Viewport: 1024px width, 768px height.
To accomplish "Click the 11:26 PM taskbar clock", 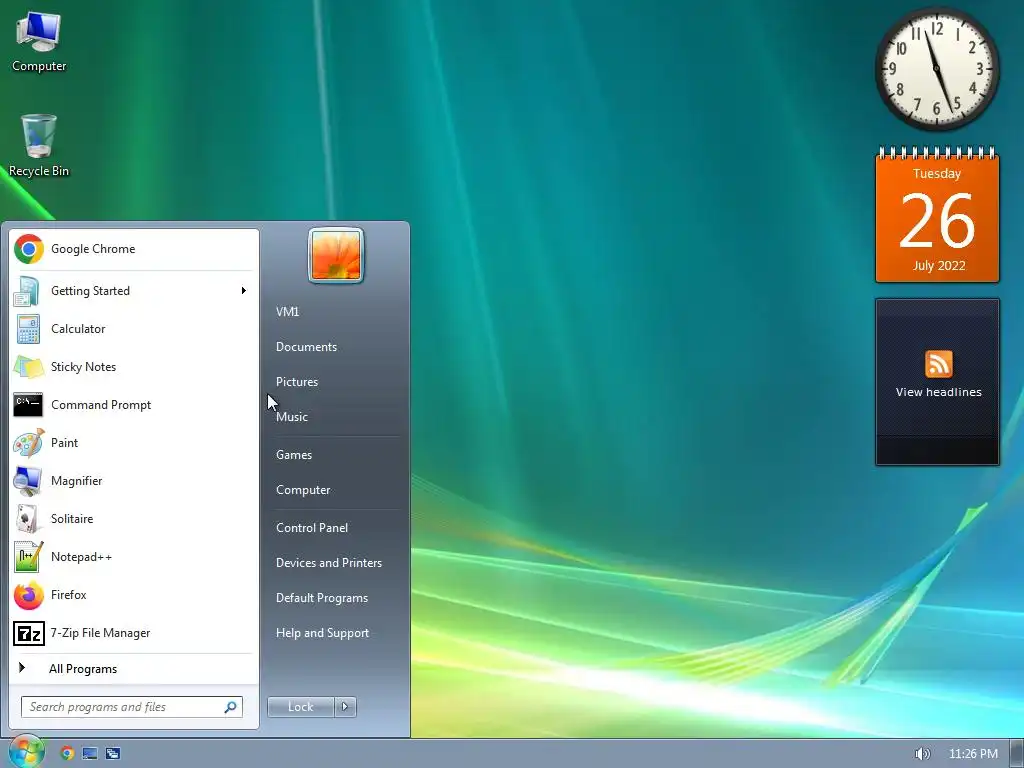I will tap(973, 754).
